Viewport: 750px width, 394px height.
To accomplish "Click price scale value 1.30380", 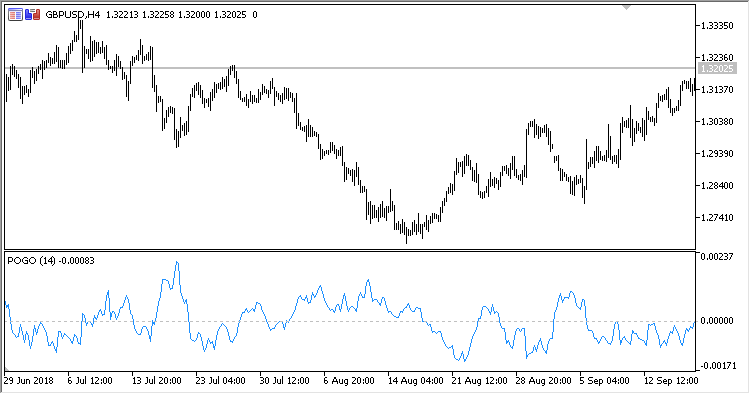I will (x=717, y=122).
